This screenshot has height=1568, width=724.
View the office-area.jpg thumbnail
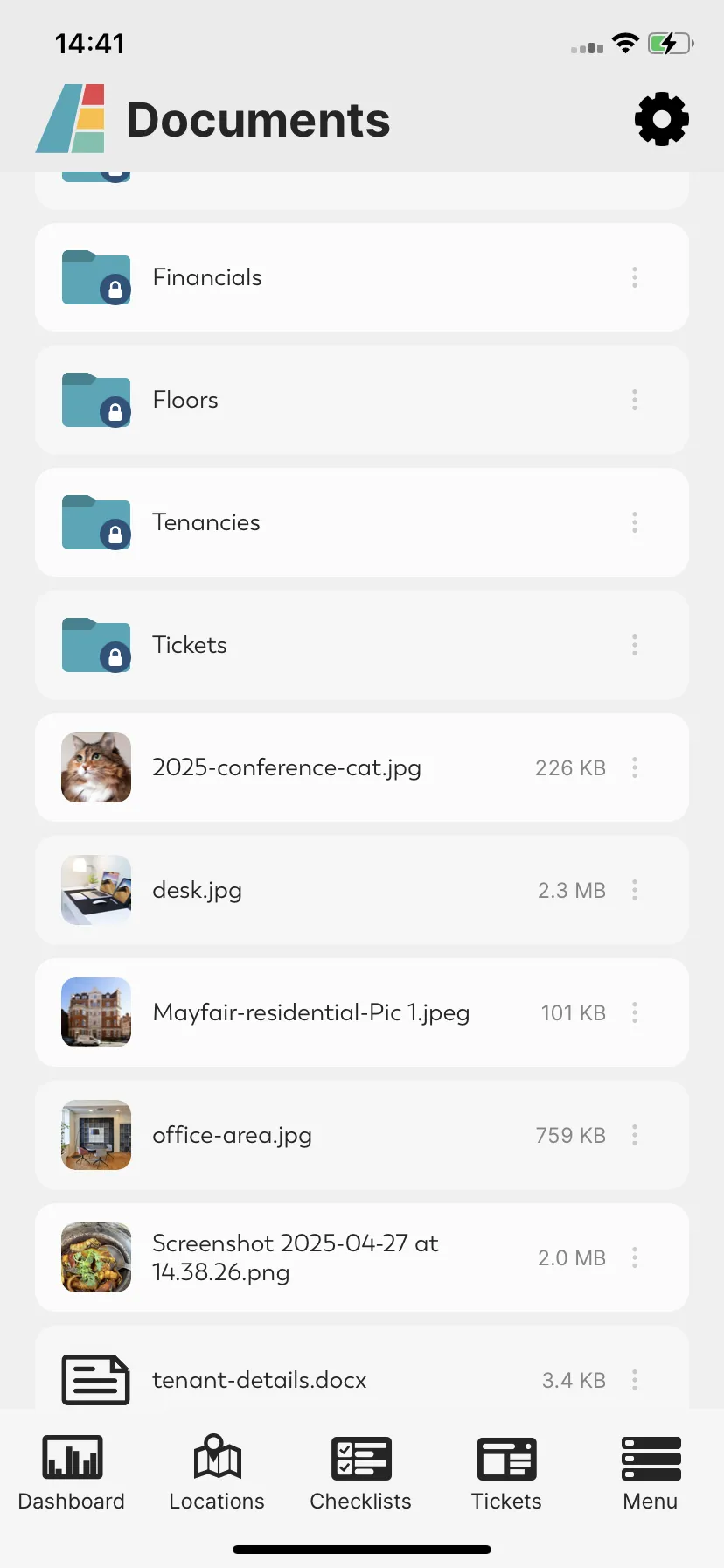click(x=96, y=1135)
